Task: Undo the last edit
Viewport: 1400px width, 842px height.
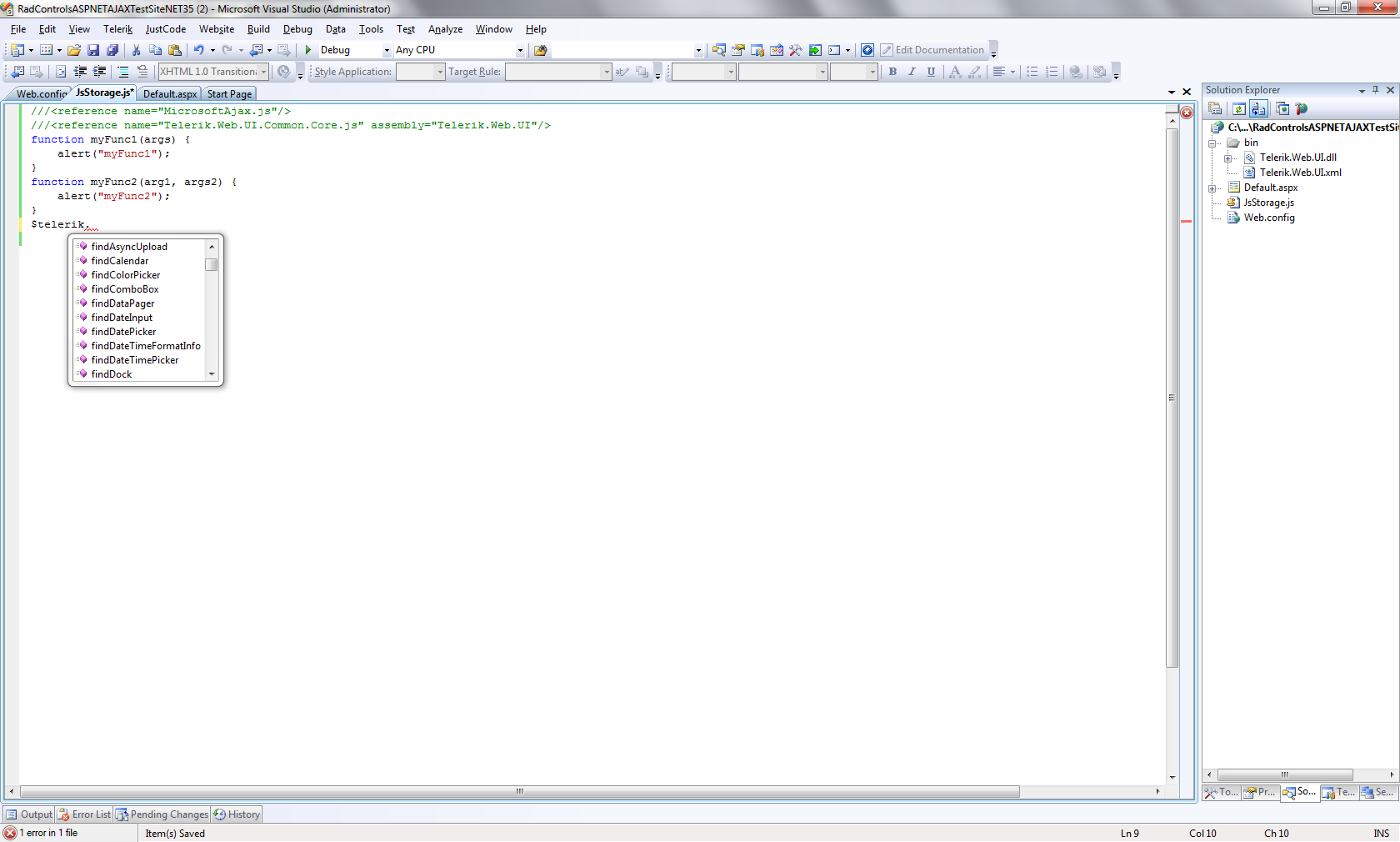Action: pyautogui.click(x=198, y=50)
